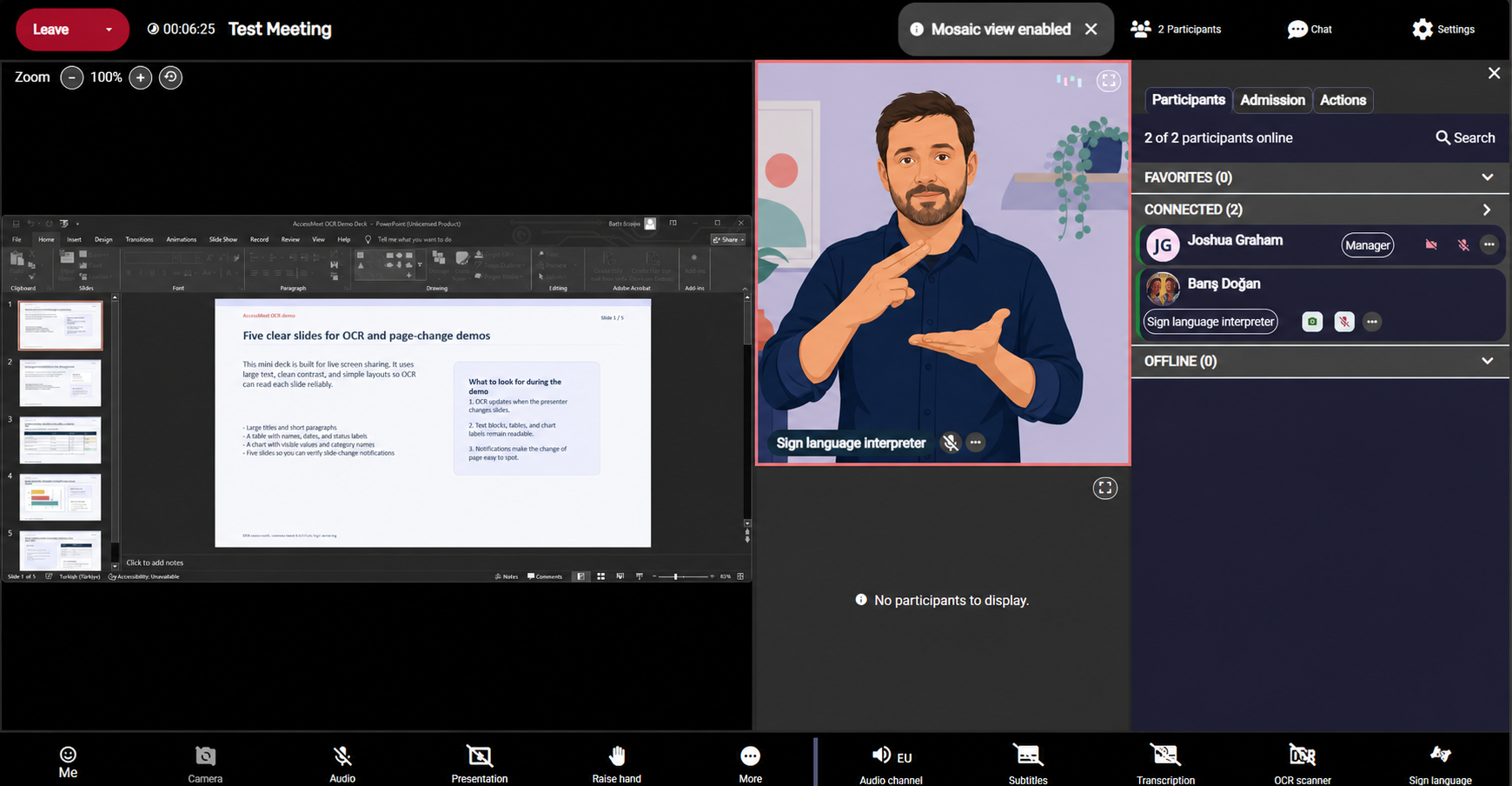This screenshot has width=1512, height=786.
Task: Toggle Barış Doğan's microphone mute
Action: pyautogui.click(x=1343, y=322)
